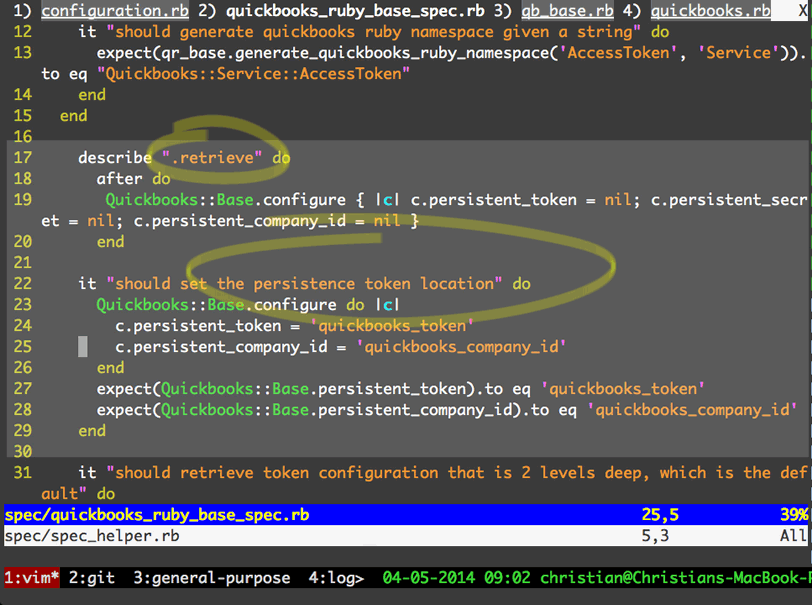This screenshot has width=812, height=605.
Task: Click the block cursor on line 25
Action: 83,347
